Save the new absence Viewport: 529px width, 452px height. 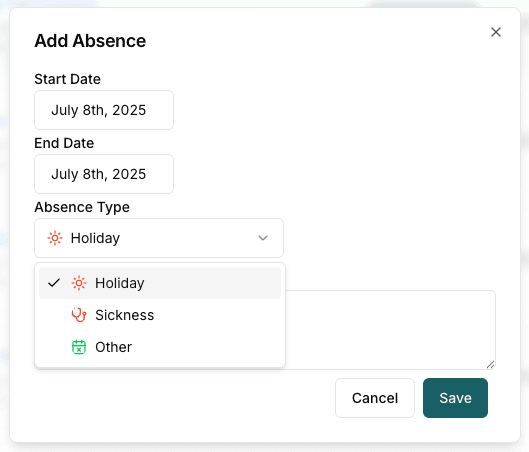[455, 398]
